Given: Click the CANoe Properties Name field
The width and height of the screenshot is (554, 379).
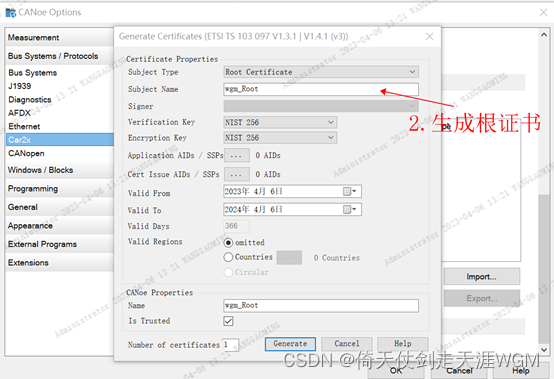Looking at the screenshot, I should pos(321,306).
